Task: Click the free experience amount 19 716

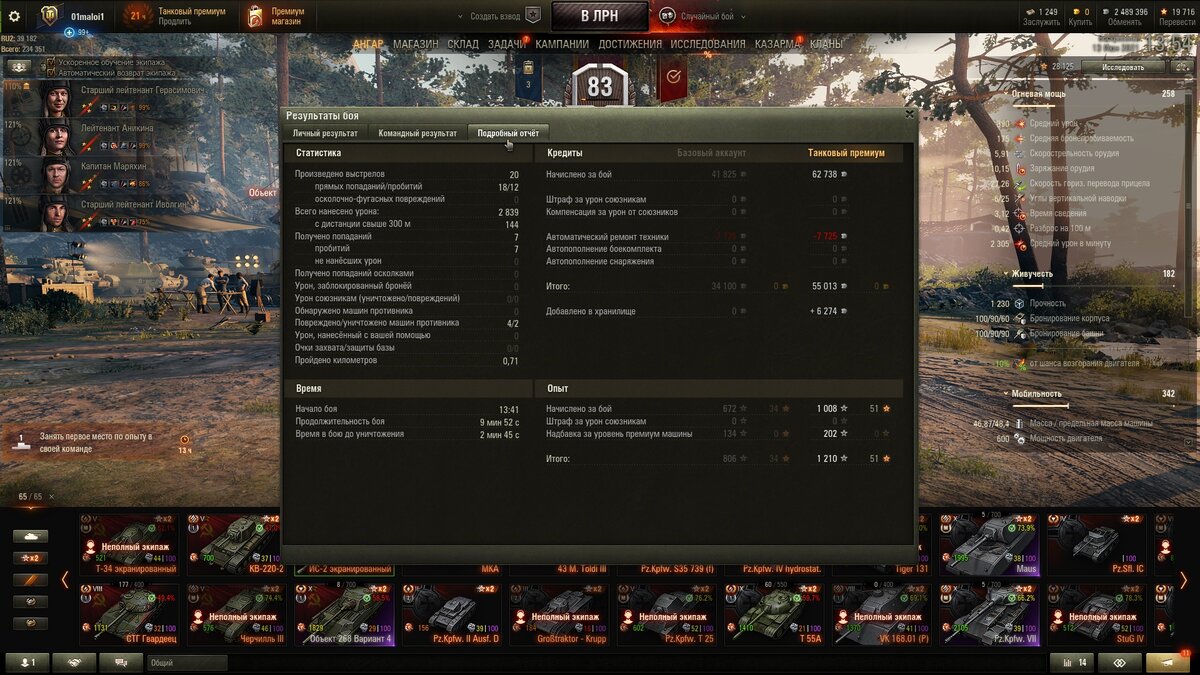Action: pyautogui.click(x=1183, y=11)
